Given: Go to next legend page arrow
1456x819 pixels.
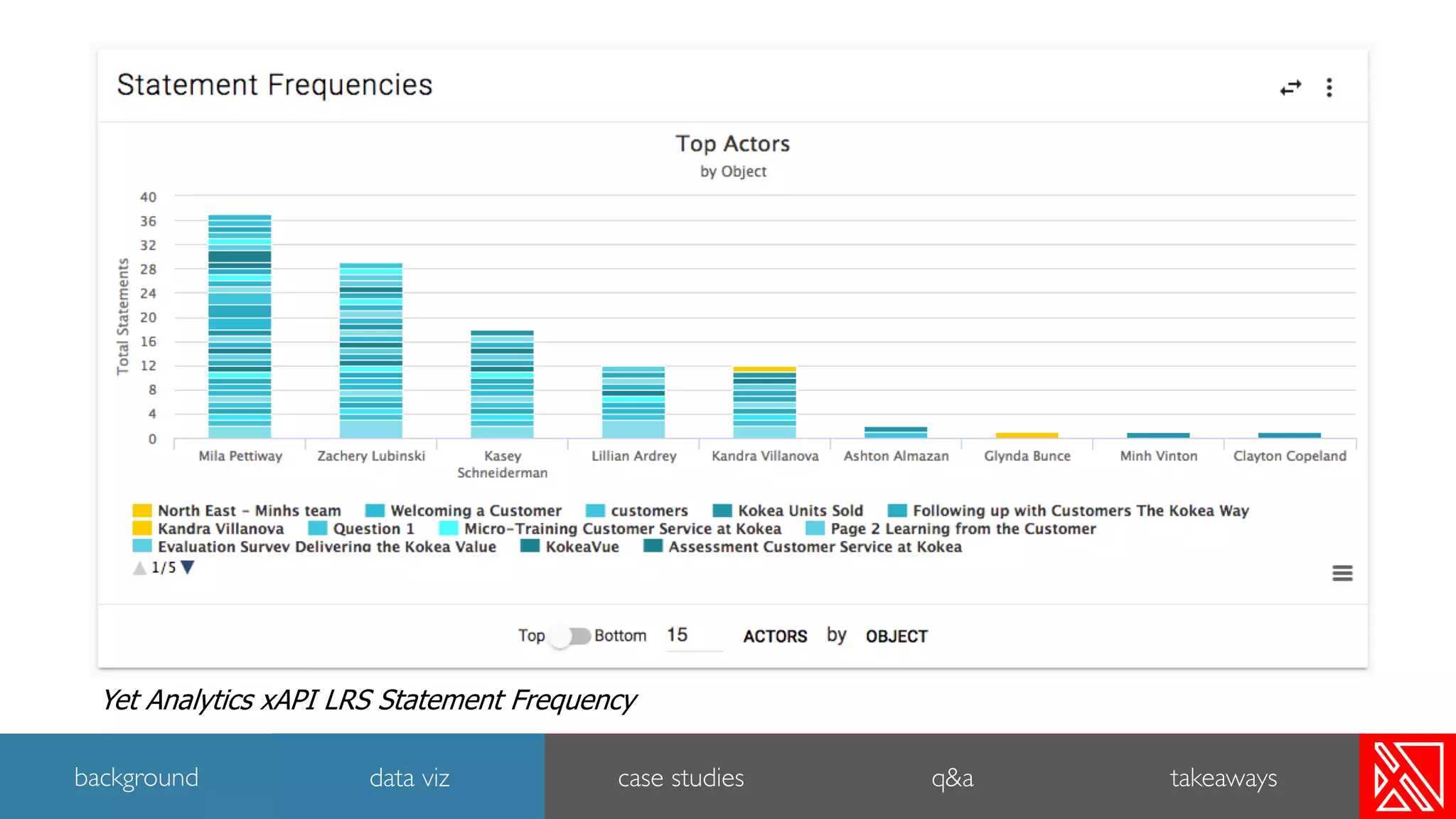Looking at the screenshot, I should pyautogui.click(x=188, y=567).
